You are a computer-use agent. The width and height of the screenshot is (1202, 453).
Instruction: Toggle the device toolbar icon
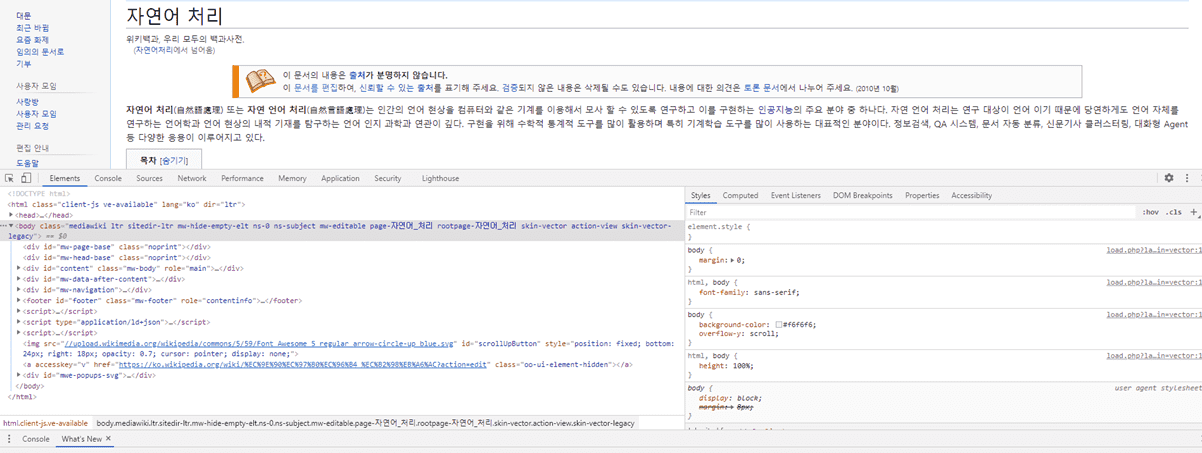pos(26,178)
